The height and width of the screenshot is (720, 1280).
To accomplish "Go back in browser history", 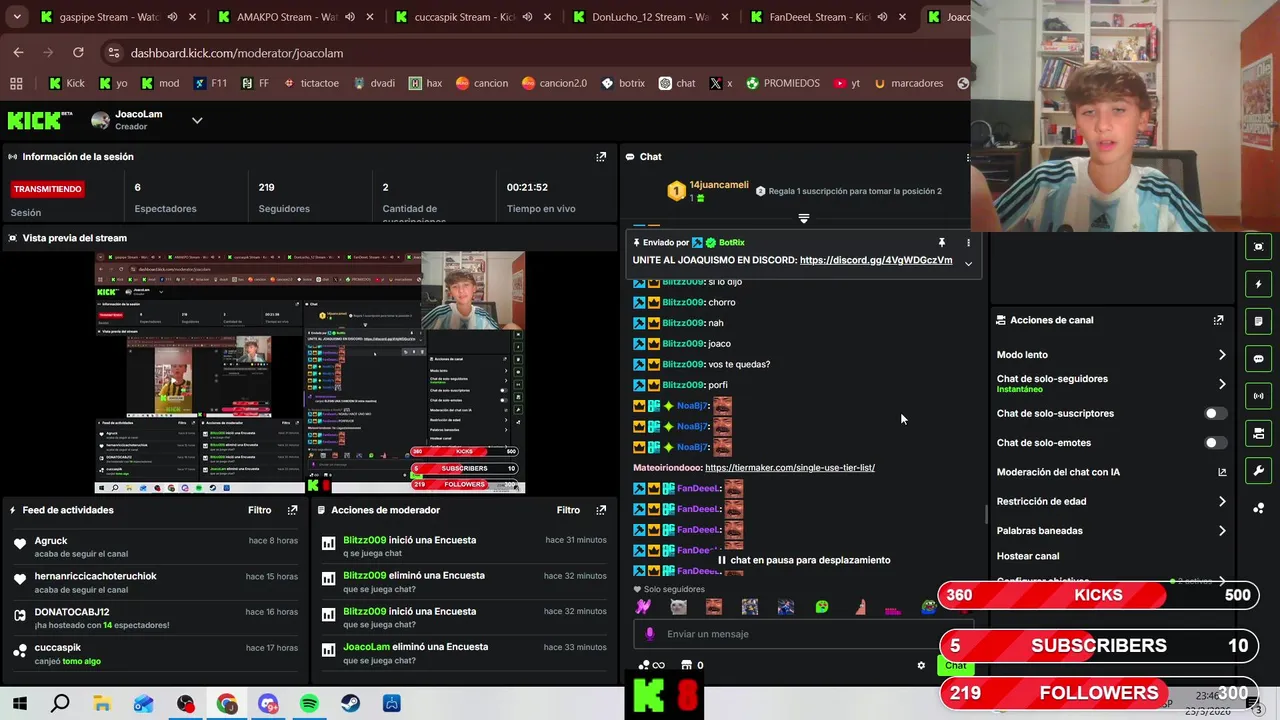I will 18,52.
